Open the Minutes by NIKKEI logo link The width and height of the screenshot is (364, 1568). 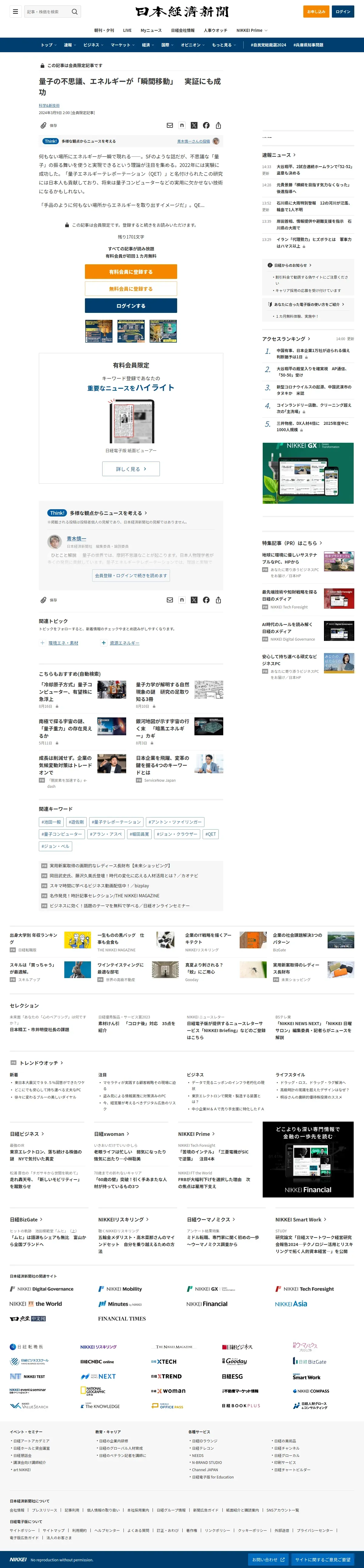(x=120, y=1303)
